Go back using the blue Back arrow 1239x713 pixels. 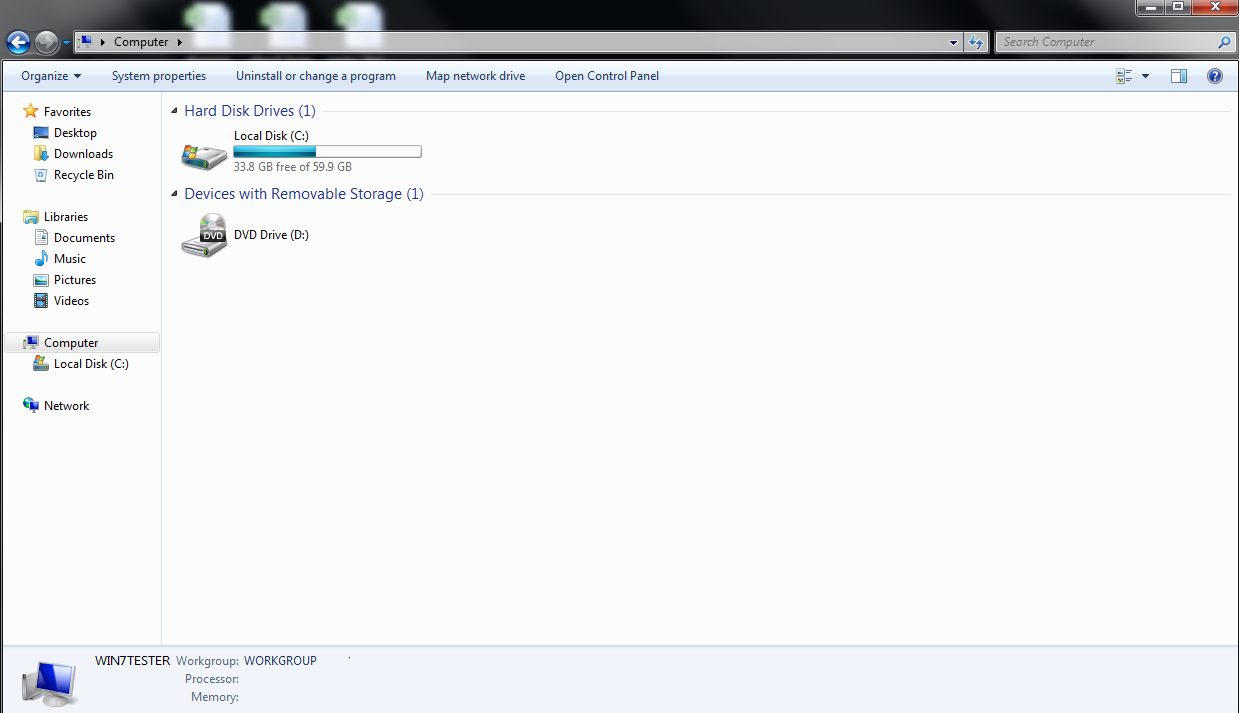click(18, 42)
